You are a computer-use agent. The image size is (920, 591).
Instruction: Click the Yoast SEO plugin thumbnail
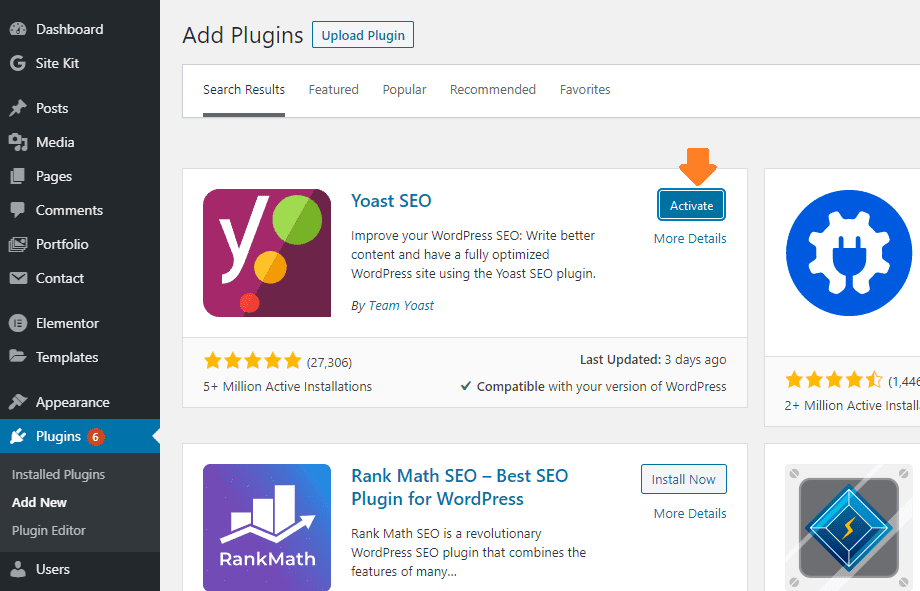(267, 253)
